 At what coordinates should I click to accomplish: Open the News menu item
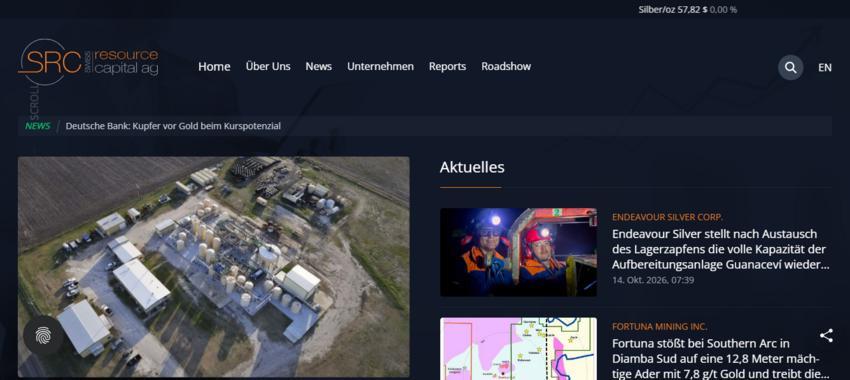pyautogui.click(x=318, y=67)
